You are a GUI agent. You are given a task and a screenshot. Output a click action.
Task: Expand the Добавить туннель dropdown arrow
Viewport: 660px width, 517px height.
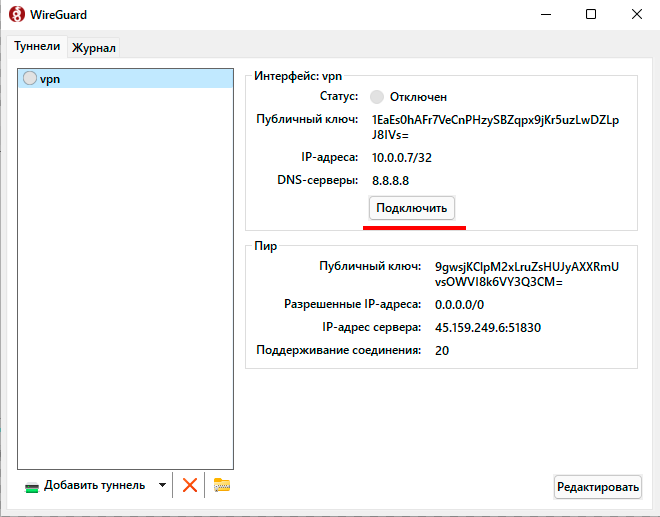pyautogui.click(x=162, y=485)
